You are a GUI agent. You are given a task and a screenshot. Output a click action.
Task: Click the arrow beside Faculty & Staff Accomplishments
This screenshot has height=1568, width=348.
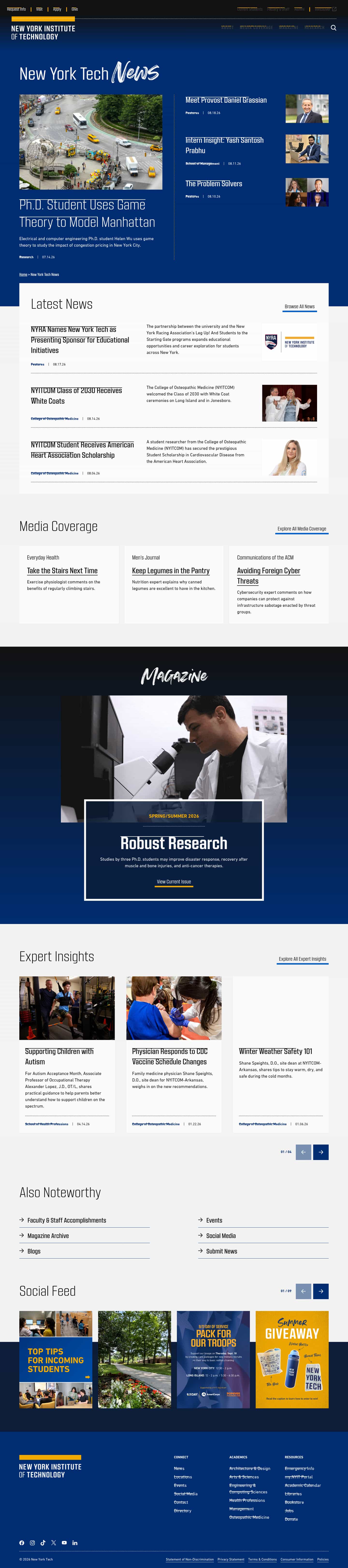point(22,1220)
